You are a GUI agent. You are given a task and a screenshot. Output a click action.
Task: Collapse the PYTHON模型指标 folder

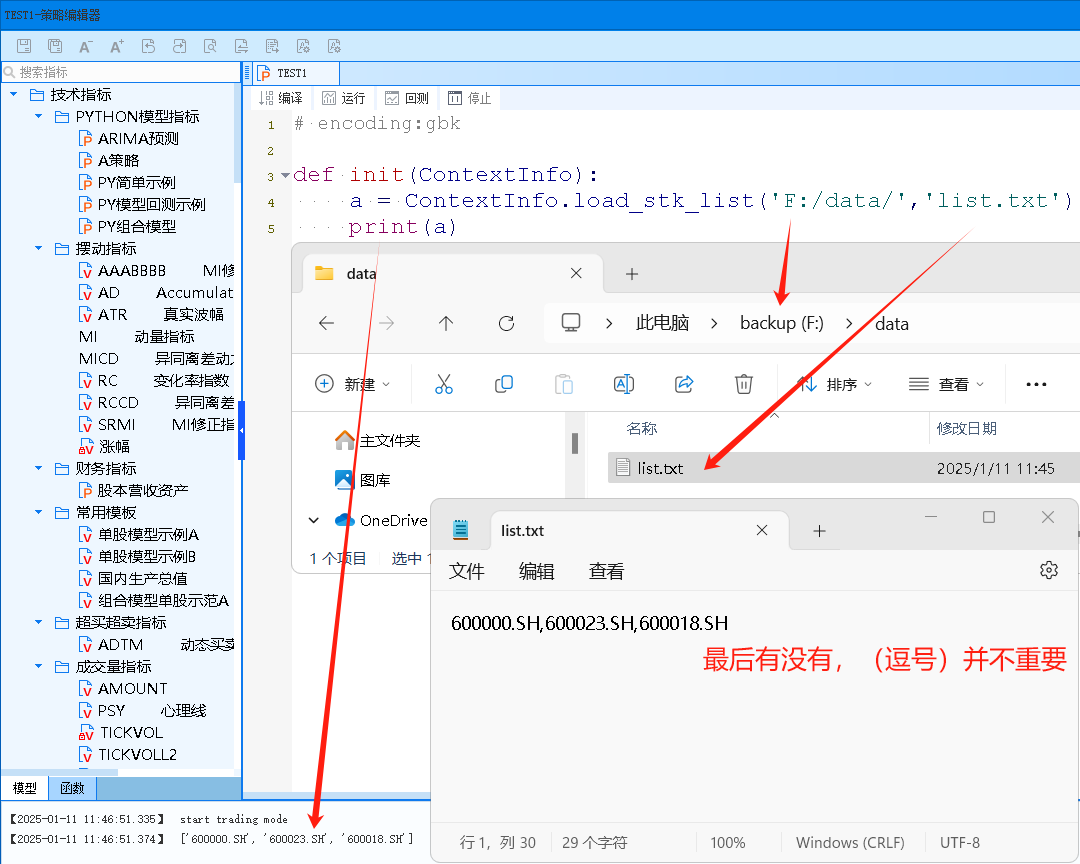point(39,116)
